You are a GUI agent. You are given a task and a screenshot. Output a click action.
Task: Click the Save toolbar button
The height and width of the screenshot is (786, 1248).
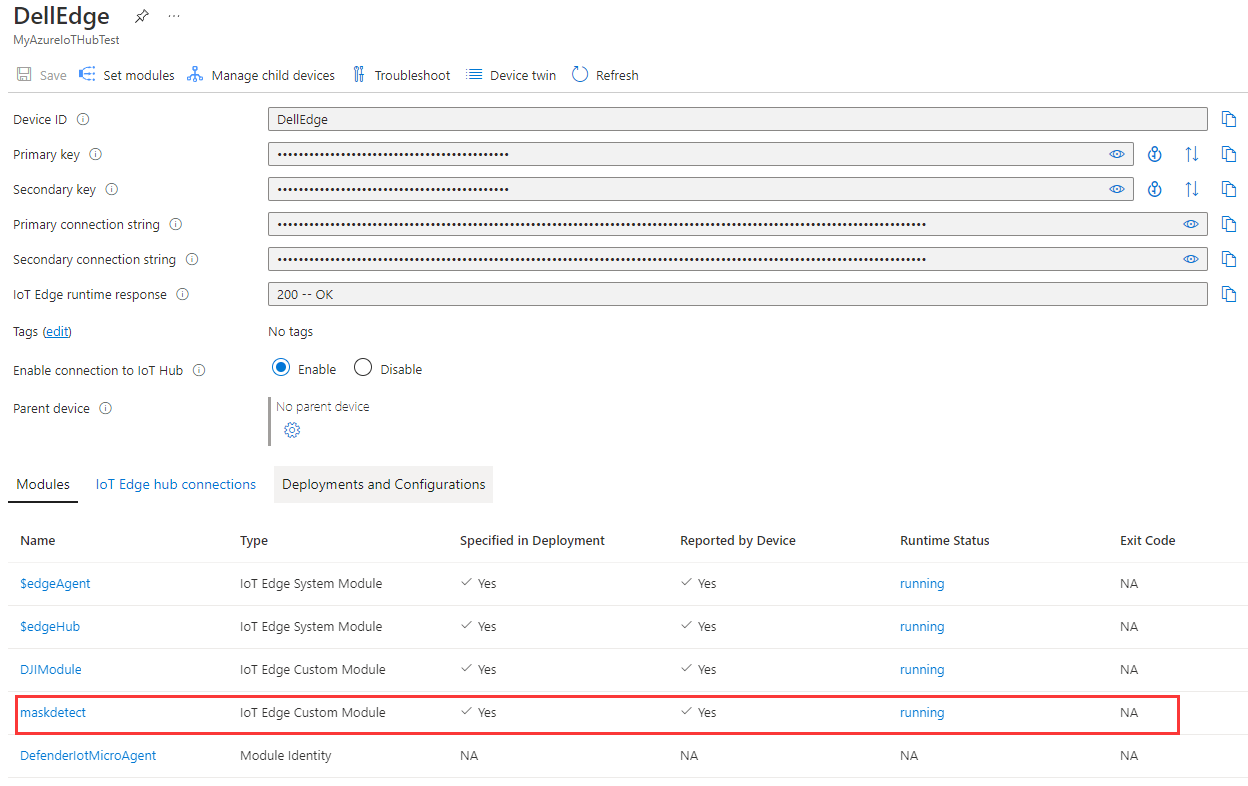pyautogui.click(x=42, y=75)
